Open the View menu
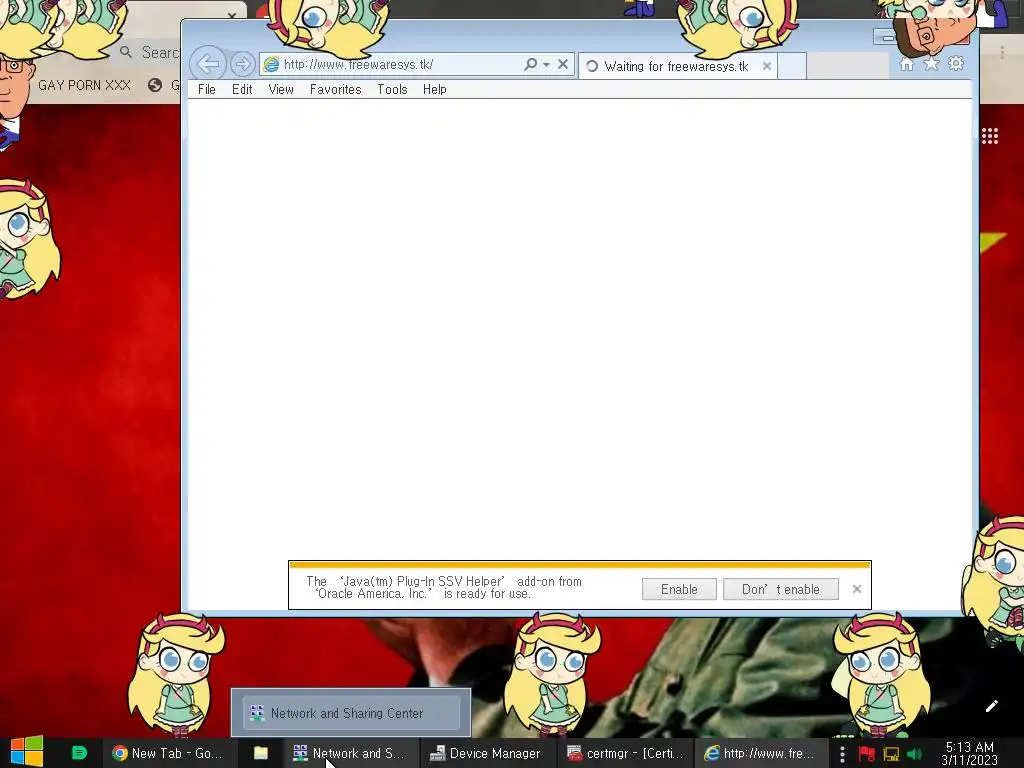The height and width of the screenshot is (768, 1024). coord(281,89)
